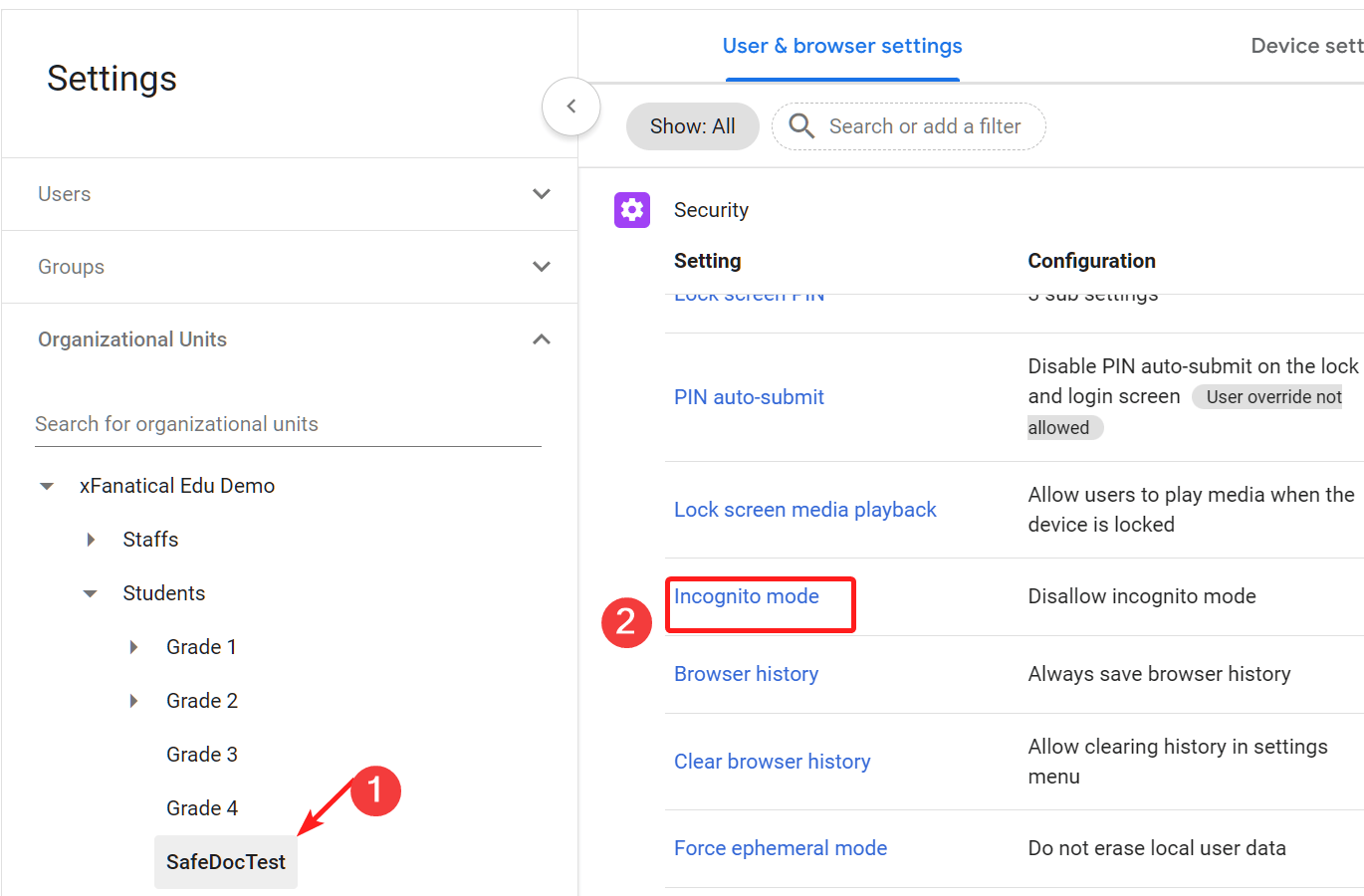This screenshot has width=1364, height=896.
Task: Select the Grade 3 organizational unit
Action: 202,755
